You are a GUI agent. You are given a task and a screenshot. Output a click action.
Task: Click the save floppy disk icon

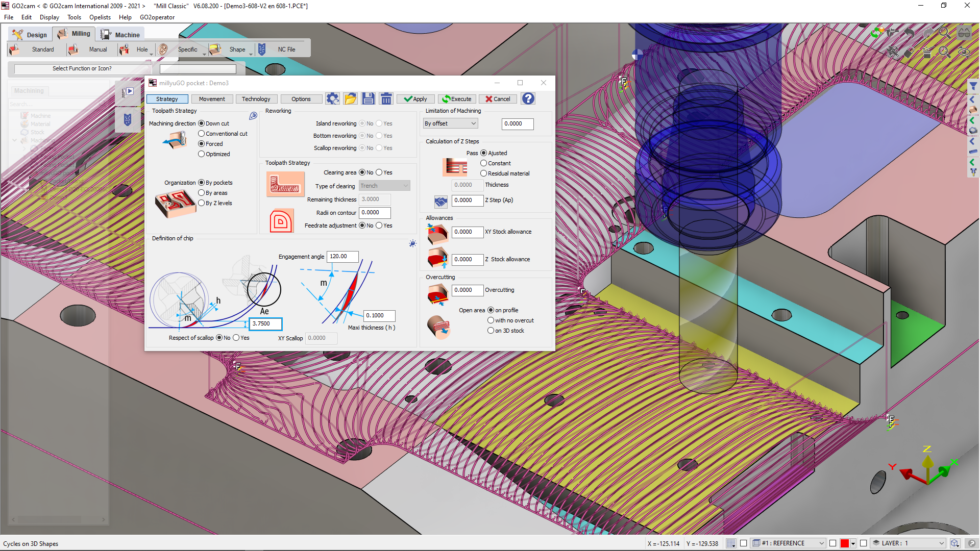click(x=369, y=99)
